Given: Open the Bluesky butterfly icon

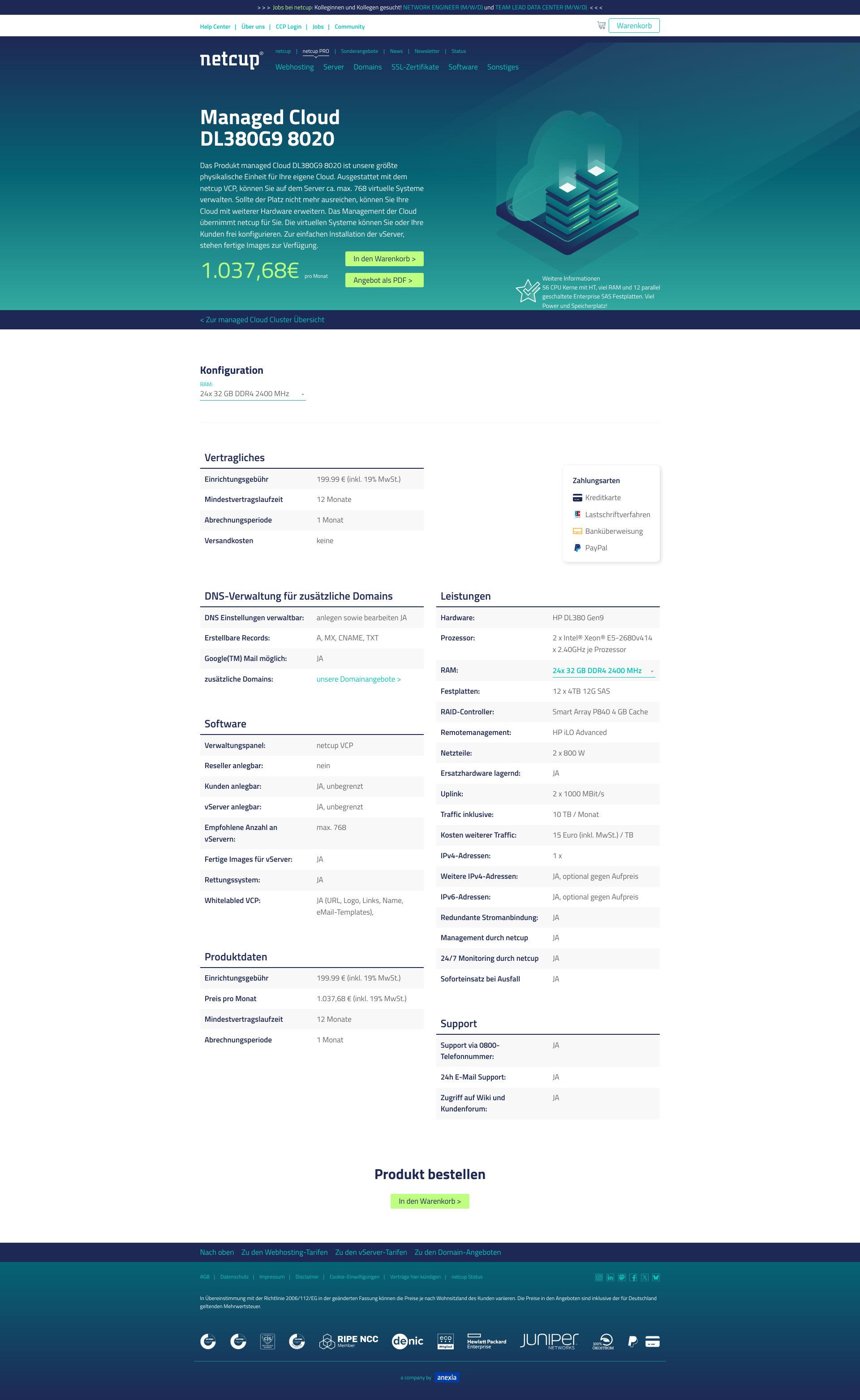Looking at the screenshot, I should (x=656, y=1277).
